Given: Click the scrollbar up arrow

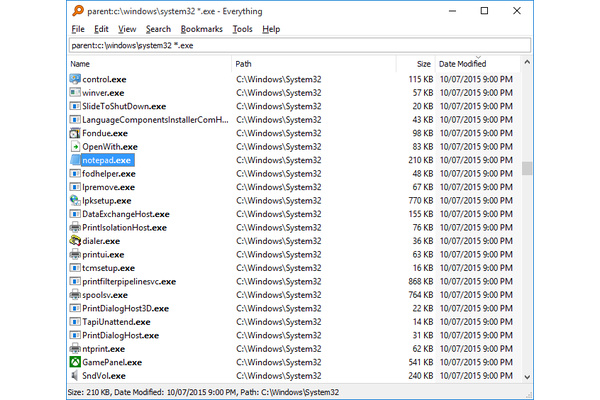Looking at the screenshot, I should [x=527, y=62].
